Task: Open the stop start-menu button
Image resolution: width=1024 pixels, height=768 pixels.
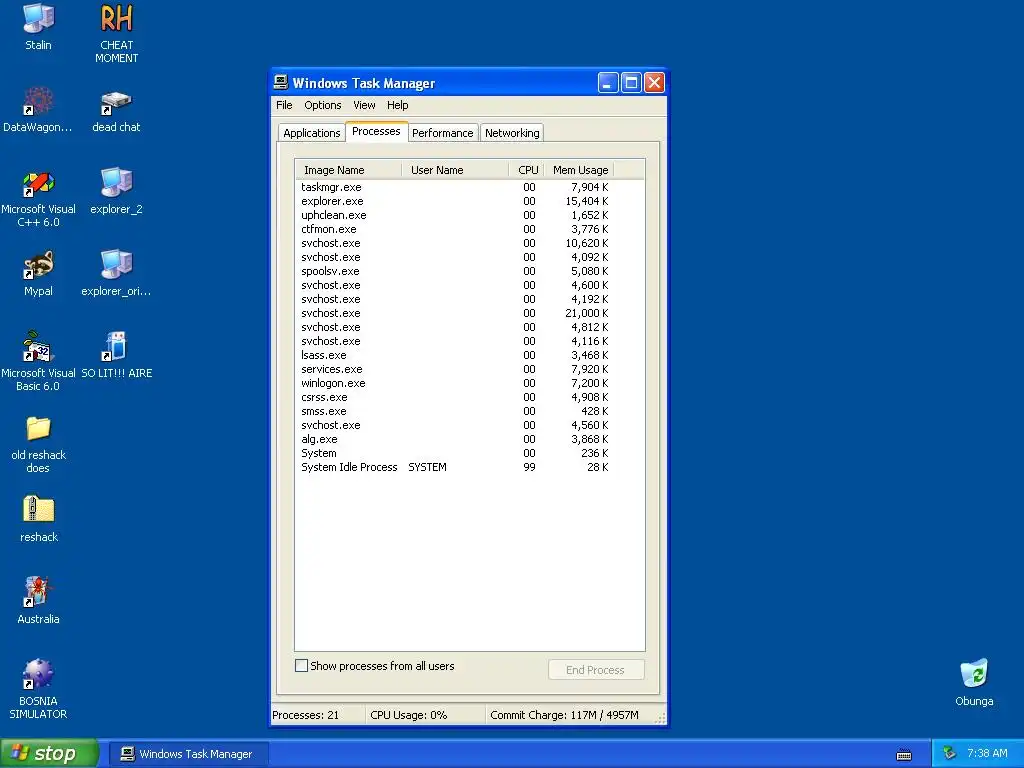Action: [49, 754]
